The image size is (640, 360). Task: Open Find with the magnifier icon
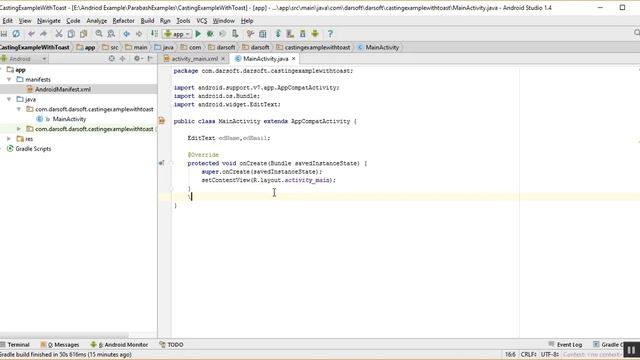pyautogui.click(x=99, y=34)
